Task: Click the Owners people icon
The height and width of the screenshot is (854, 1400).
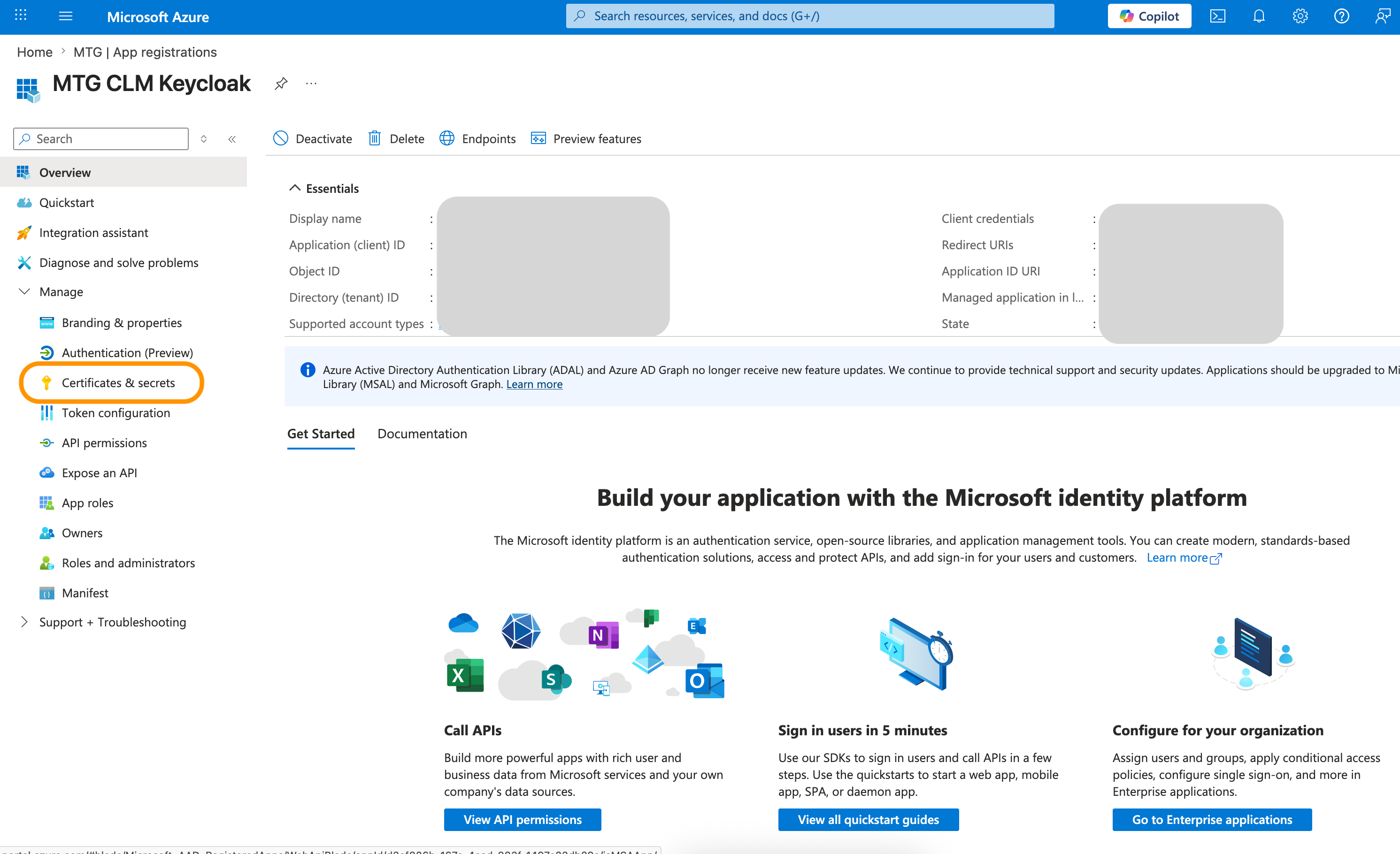Action: click(x=46, y=533)
